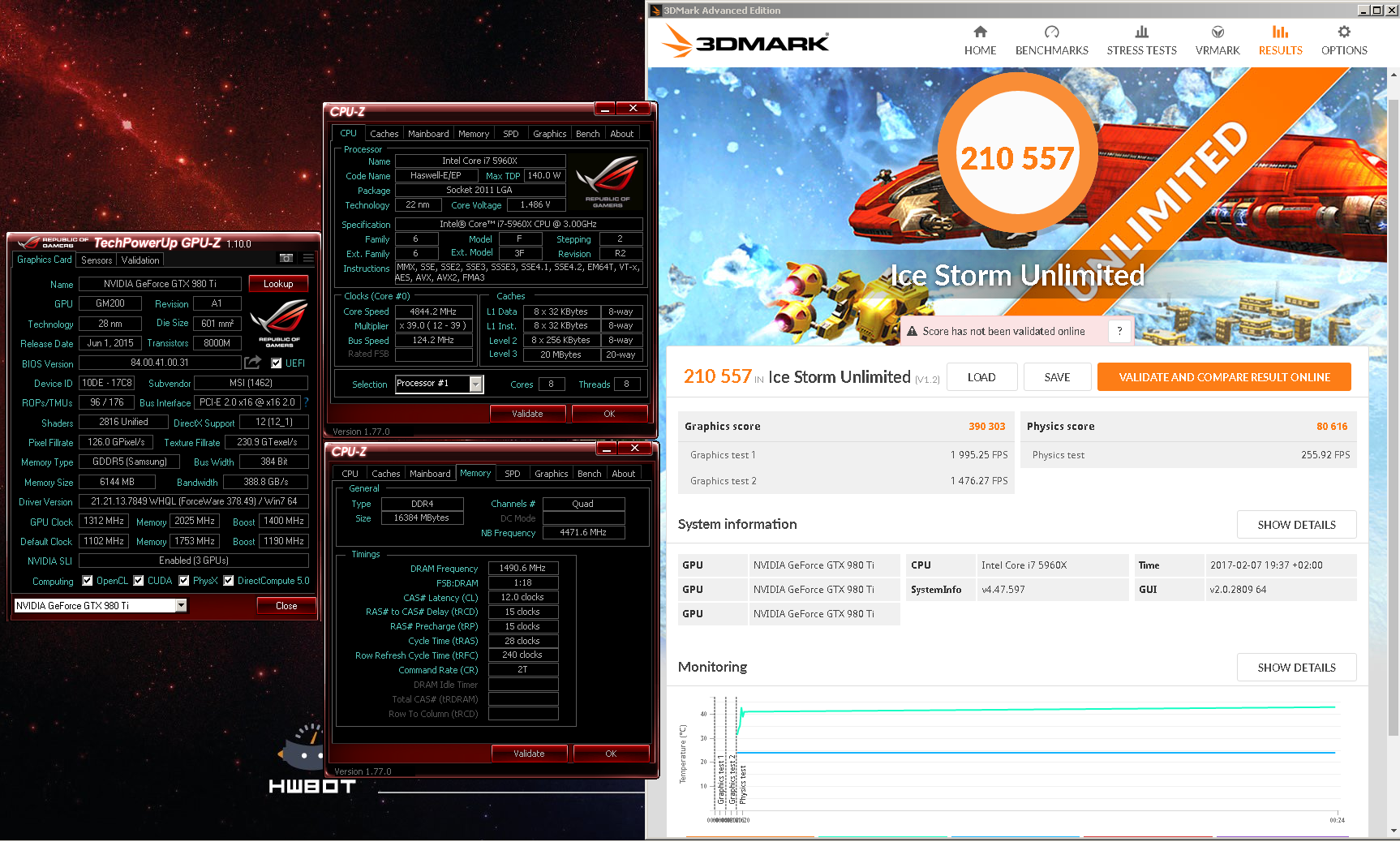Select the RESULTS section icon

click(1280, 32)
